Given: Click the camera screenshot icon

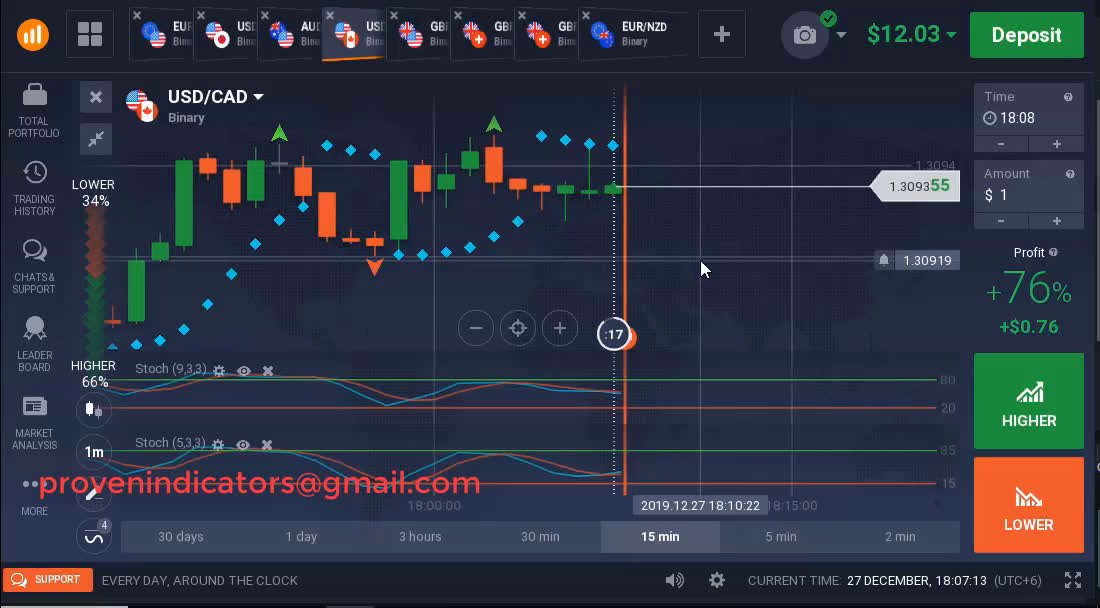Looking at the screenshot, I should [x=805, y=35].
